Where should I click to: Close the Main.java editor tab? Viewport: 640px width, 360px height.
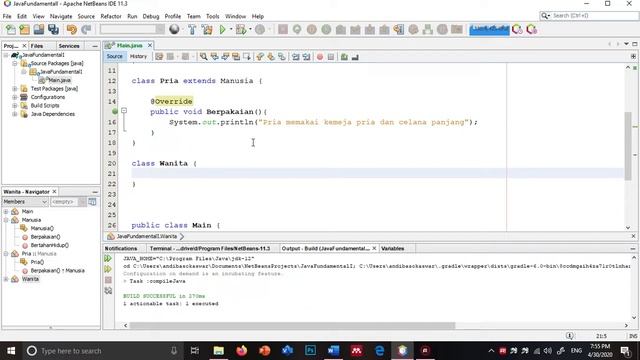(x=150, y=45)
